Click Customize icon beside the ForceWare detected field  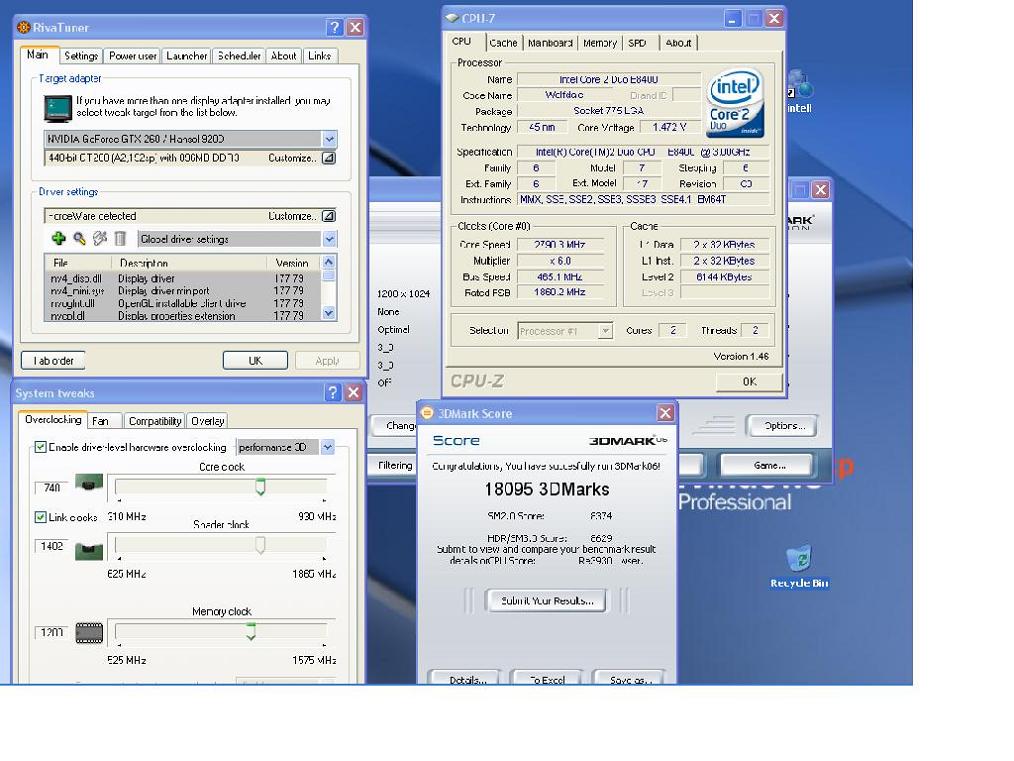click(x=328, y=216)
